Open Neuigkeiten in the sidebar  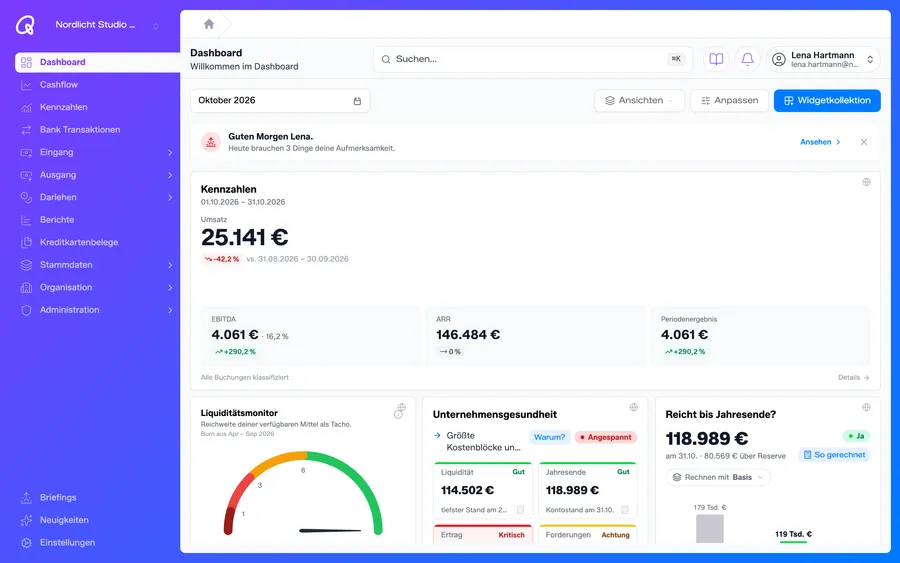click(x=97, y=520)
